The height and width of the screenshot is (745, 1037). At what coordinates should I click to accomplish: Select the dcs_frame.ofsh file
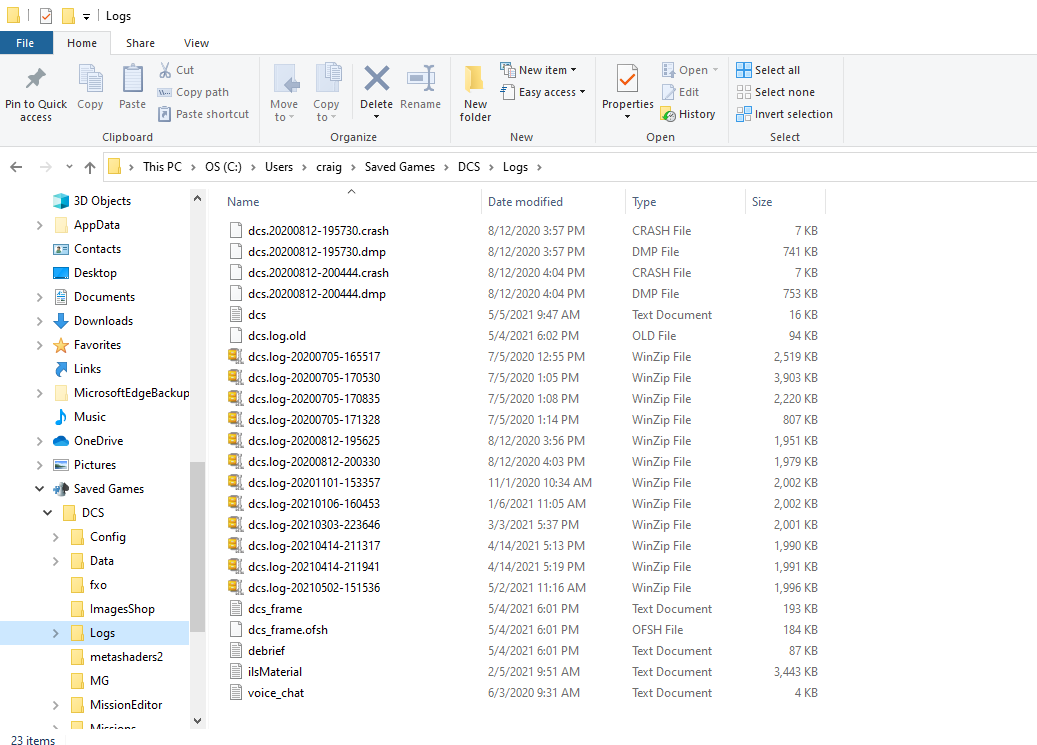(288, 630)
